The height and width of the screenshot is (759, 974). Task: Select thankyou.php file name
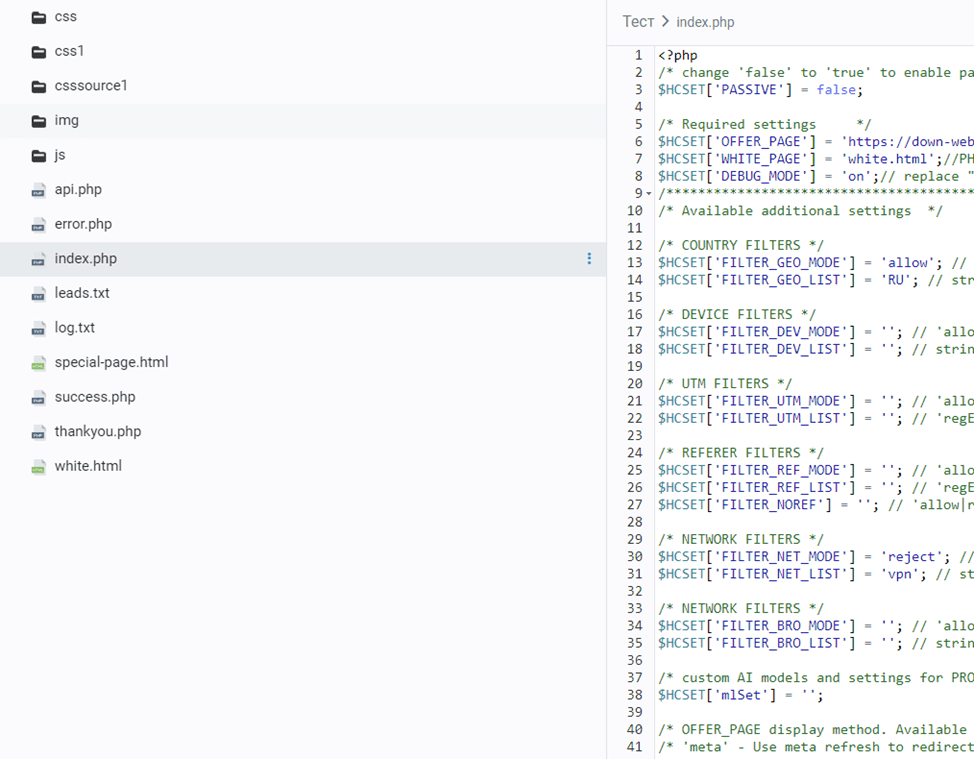(x=98, y=432)
